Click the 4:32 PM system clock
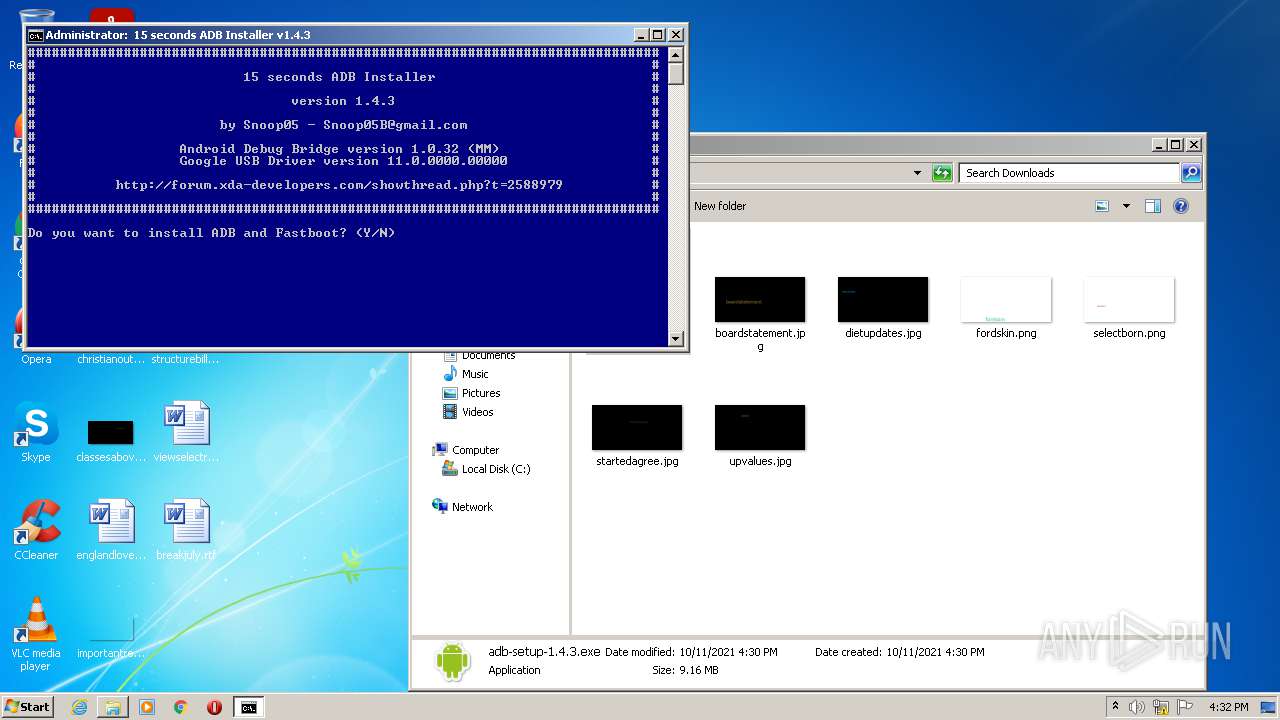Image resolution: width=1280 pixels, height=720 pixels. (x=1229, y=707)
